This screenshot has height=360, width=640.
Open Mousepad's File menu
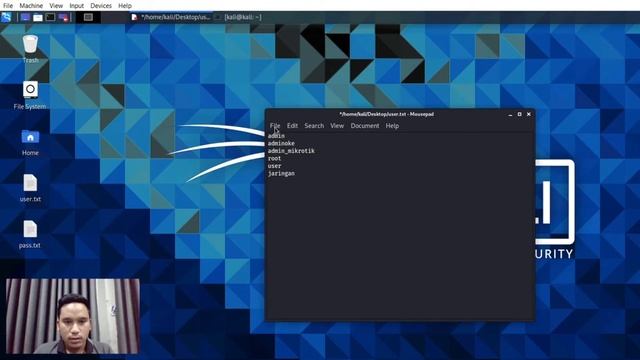click(275, 126)
